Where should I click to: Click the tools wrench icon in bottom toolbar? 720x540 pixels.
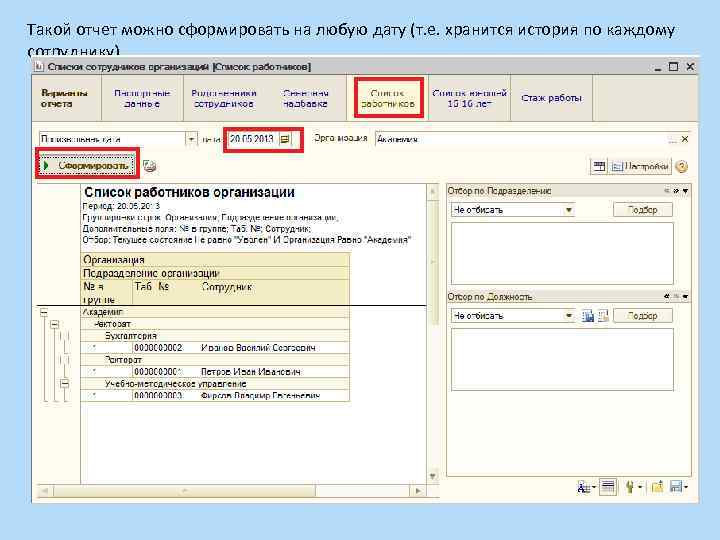pyautogui.click(x=630, y=487)
